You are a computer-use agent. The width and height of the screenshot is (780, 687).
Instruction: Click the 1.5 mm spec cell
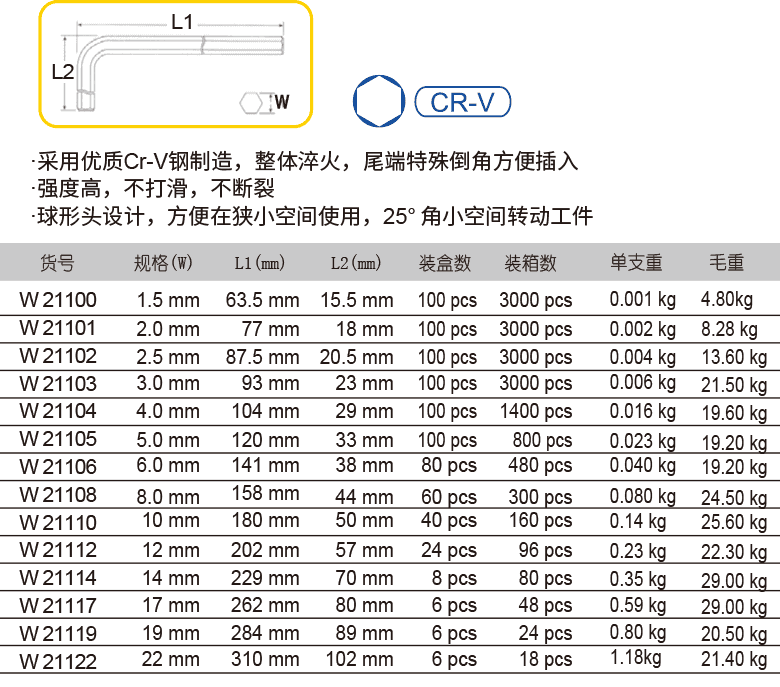(168, 300)
